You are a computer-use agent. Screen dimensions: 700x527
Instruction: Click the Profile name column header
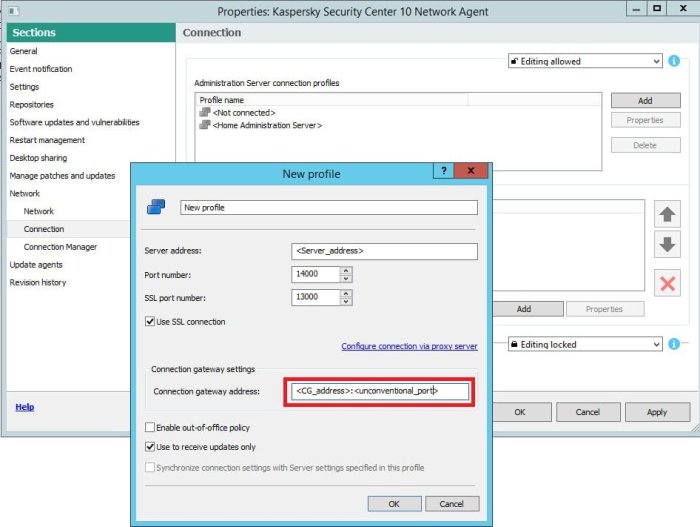coord(331,100)
